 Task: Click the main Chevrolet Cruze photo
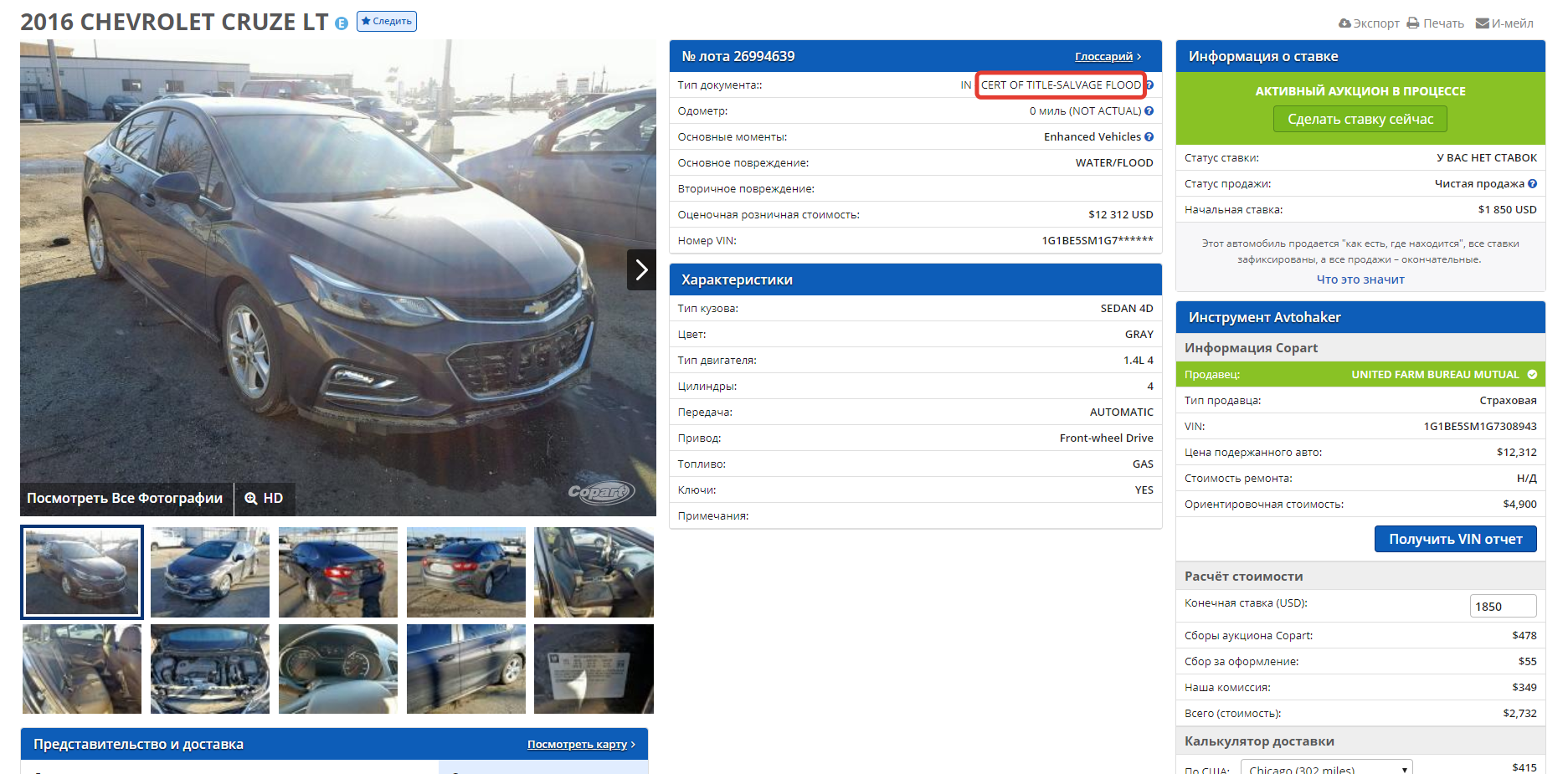[338, 278]
